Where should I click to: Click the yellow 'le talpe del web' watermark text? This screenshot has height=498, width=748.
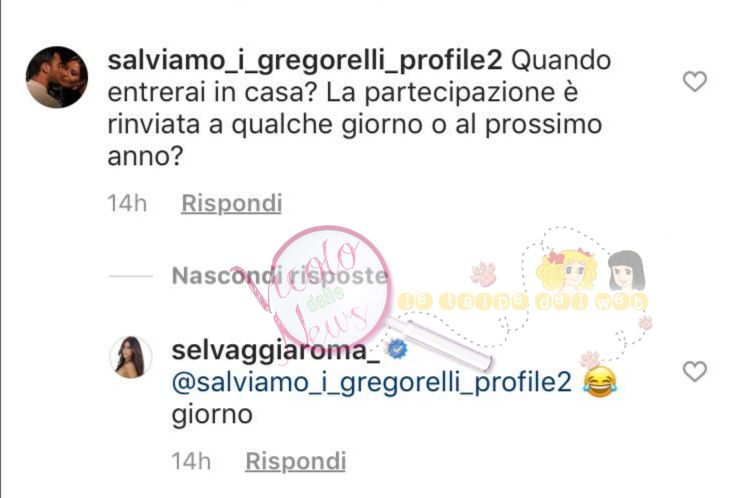pos(522,301)
